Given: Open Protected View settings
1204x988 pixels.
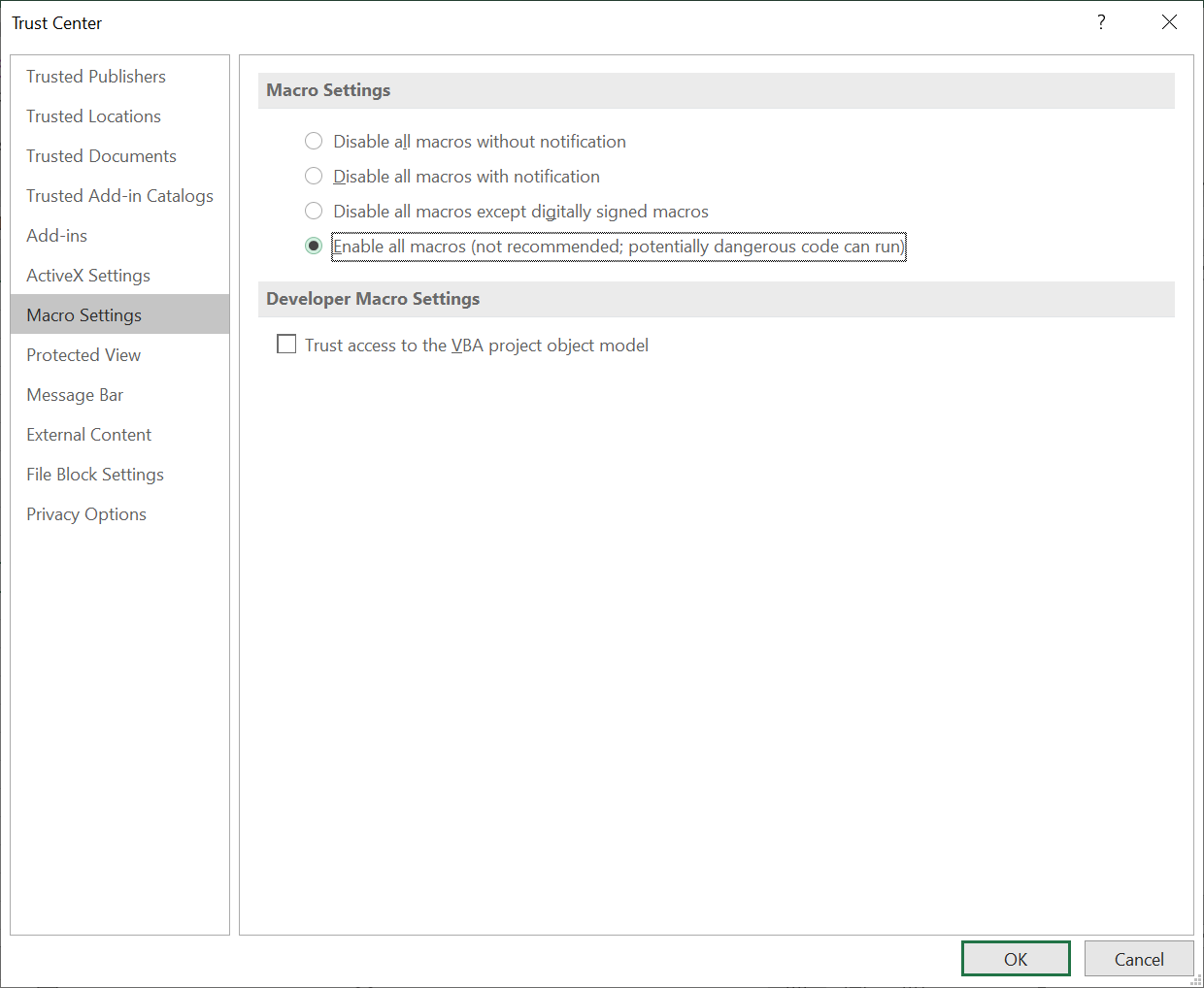Looking at the screenshot, I should pyautogui.click(x=119, y=355).
